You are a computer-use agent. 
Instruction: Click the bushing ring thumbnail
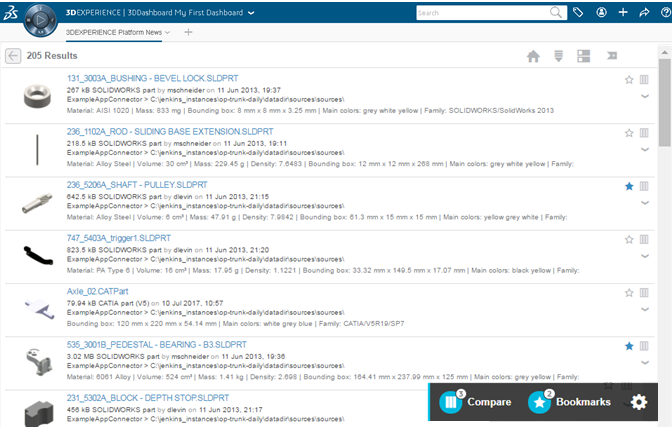tap(37, 96)
